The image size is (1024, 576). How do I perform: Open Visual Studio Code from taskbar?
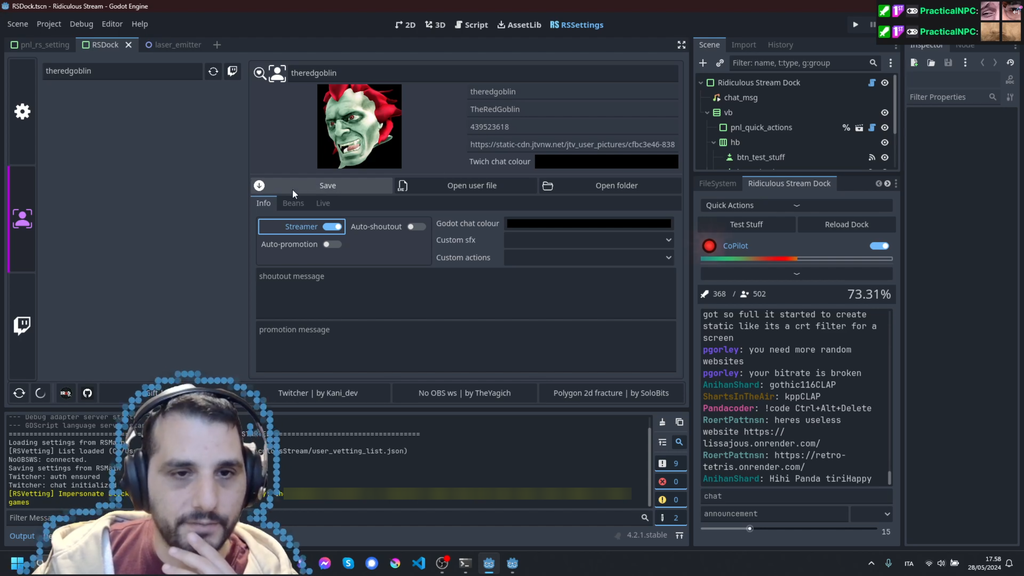click(x=419, y=563)
